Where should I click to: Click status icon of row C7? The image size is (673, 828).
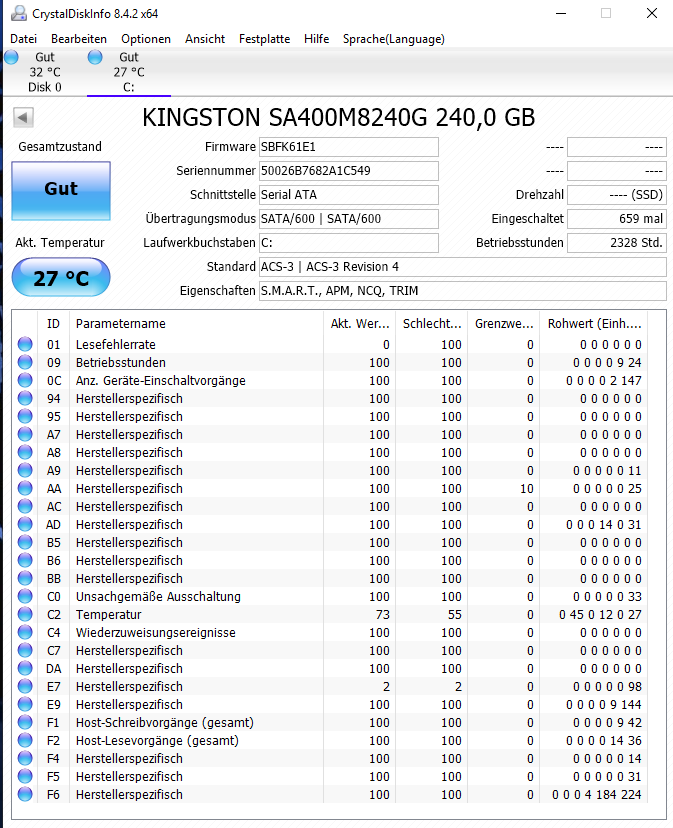click(25, 650)
